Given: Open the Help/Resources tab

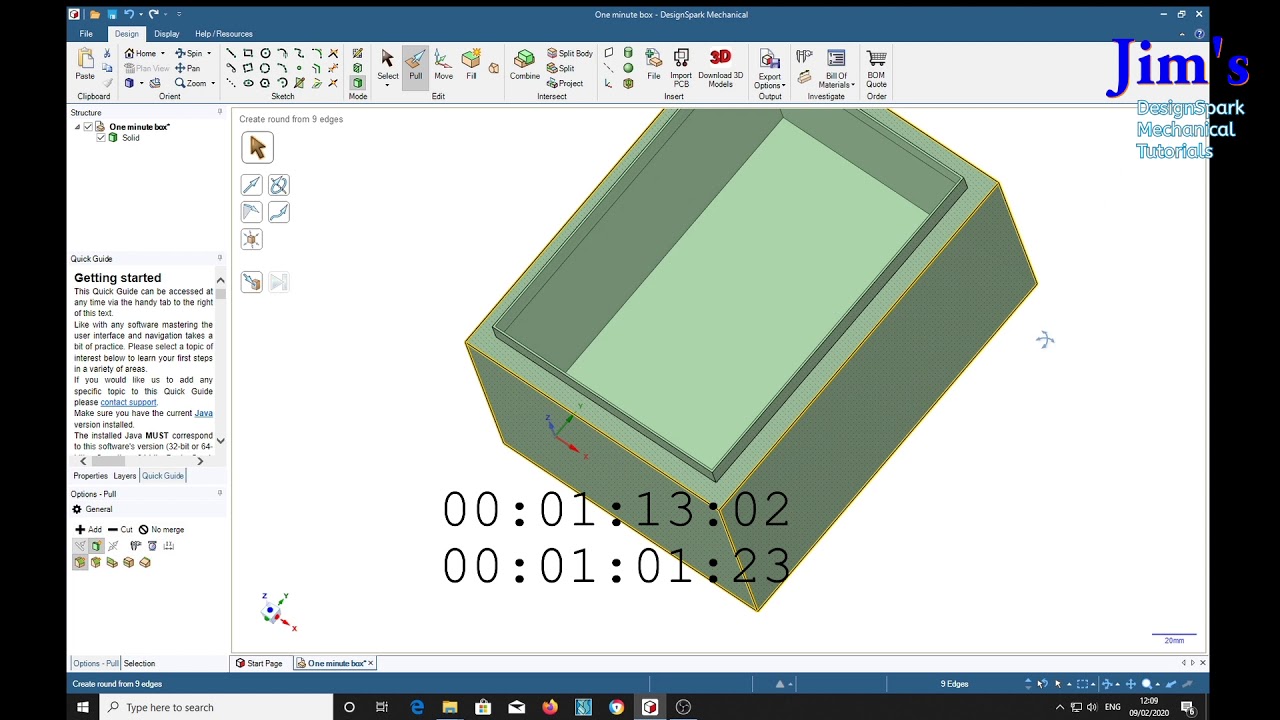Looking at the screenshot, I should [223, 34].
